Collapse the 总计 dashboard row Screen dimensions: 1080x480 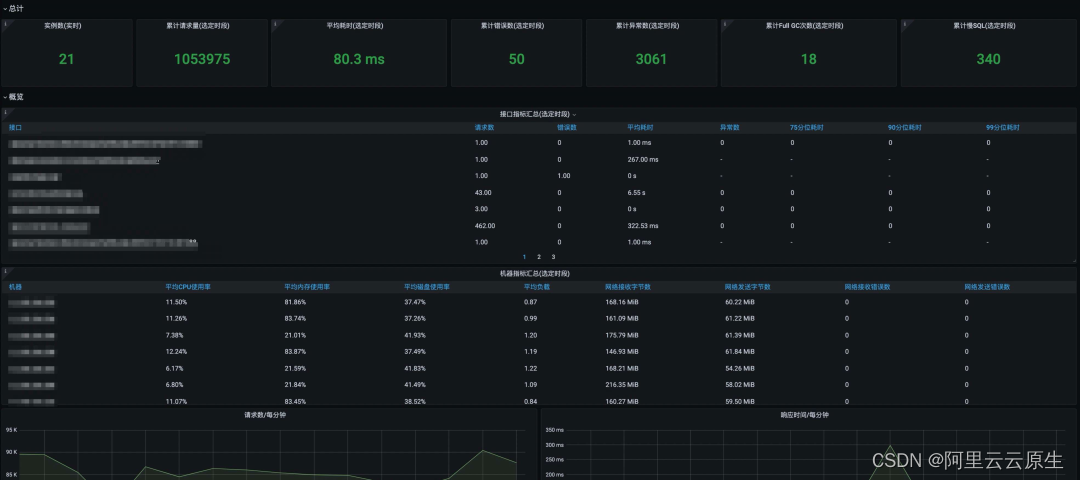tap(13, 8)
